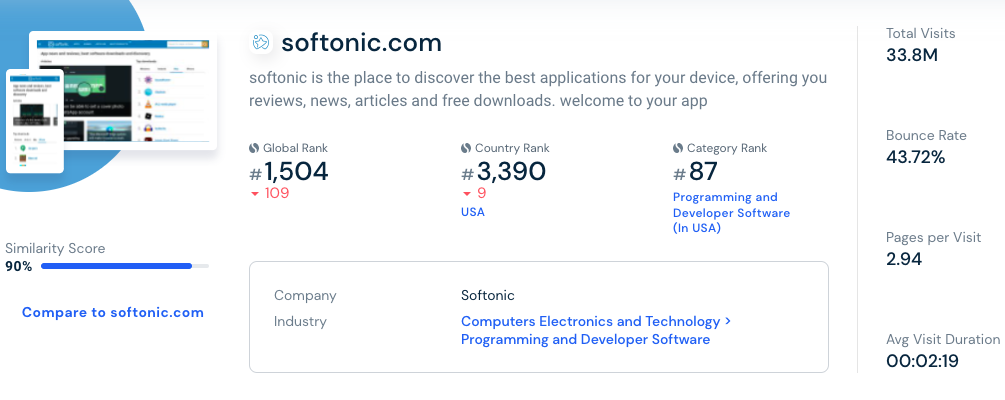Click the mobile site preview thumbnail
The image size is (1005, 400).
click(35, 121)
